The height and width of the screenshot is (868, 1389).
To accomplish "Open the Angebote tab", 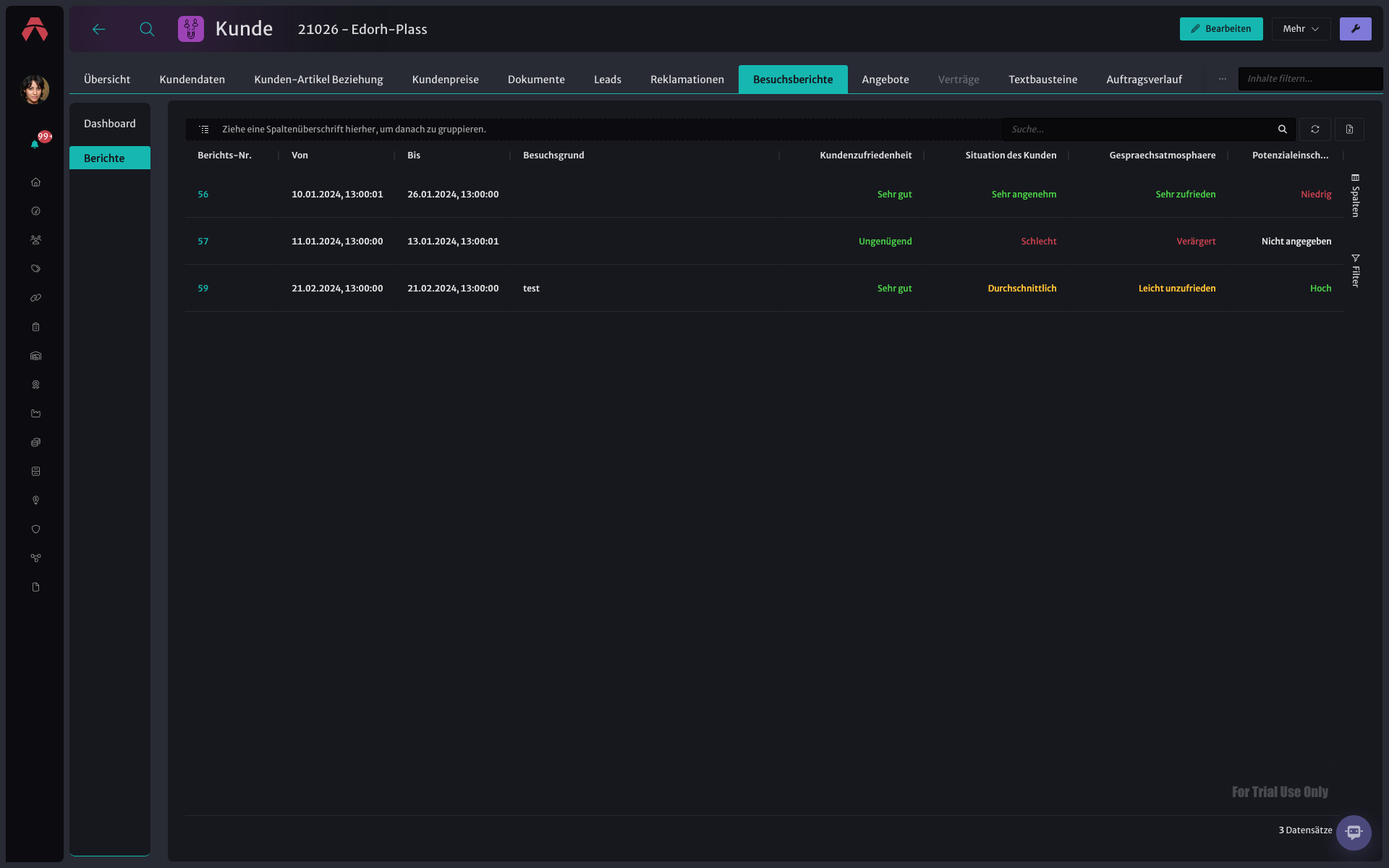I will (x=885, y=80).
